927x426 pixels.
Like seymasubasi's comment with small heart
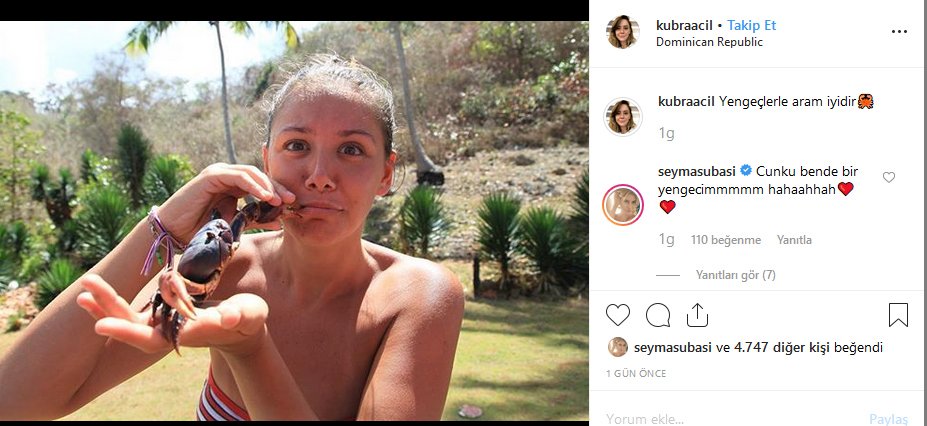click(x=888, y=177)
